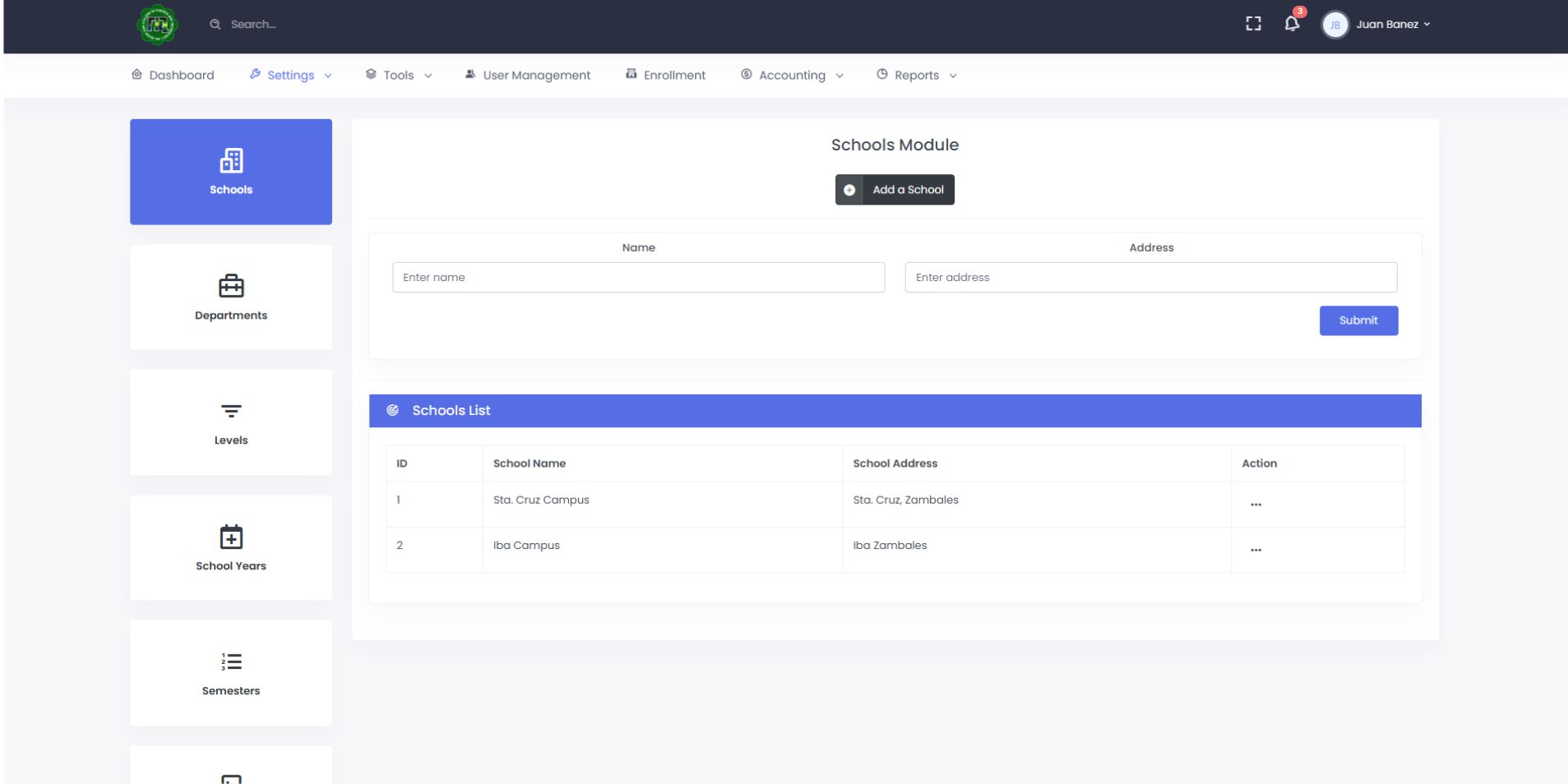
Task: Click the school logo icon
Action: pyautogui.click(x=156, y=25)
